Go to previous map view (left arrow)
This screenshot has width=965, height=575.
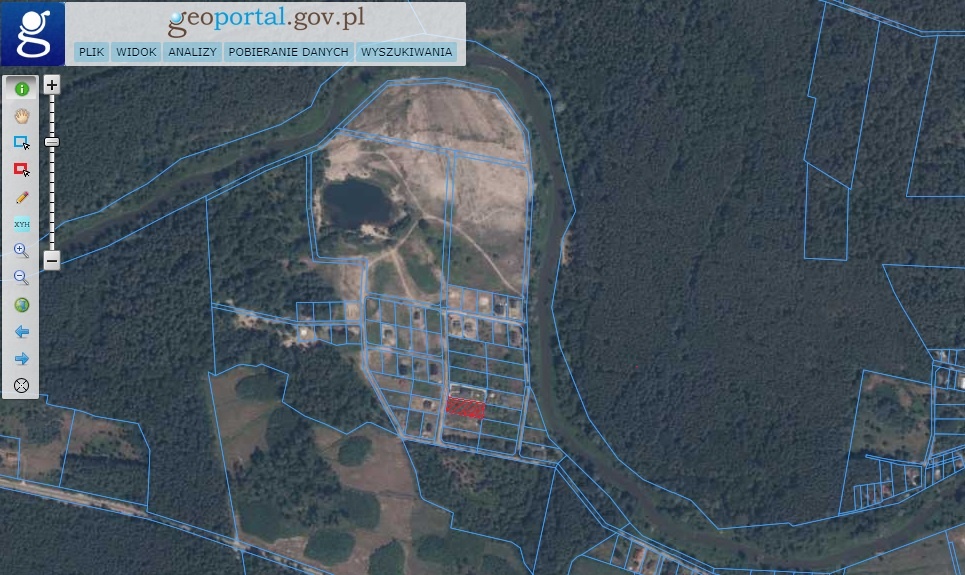point(22,332)
